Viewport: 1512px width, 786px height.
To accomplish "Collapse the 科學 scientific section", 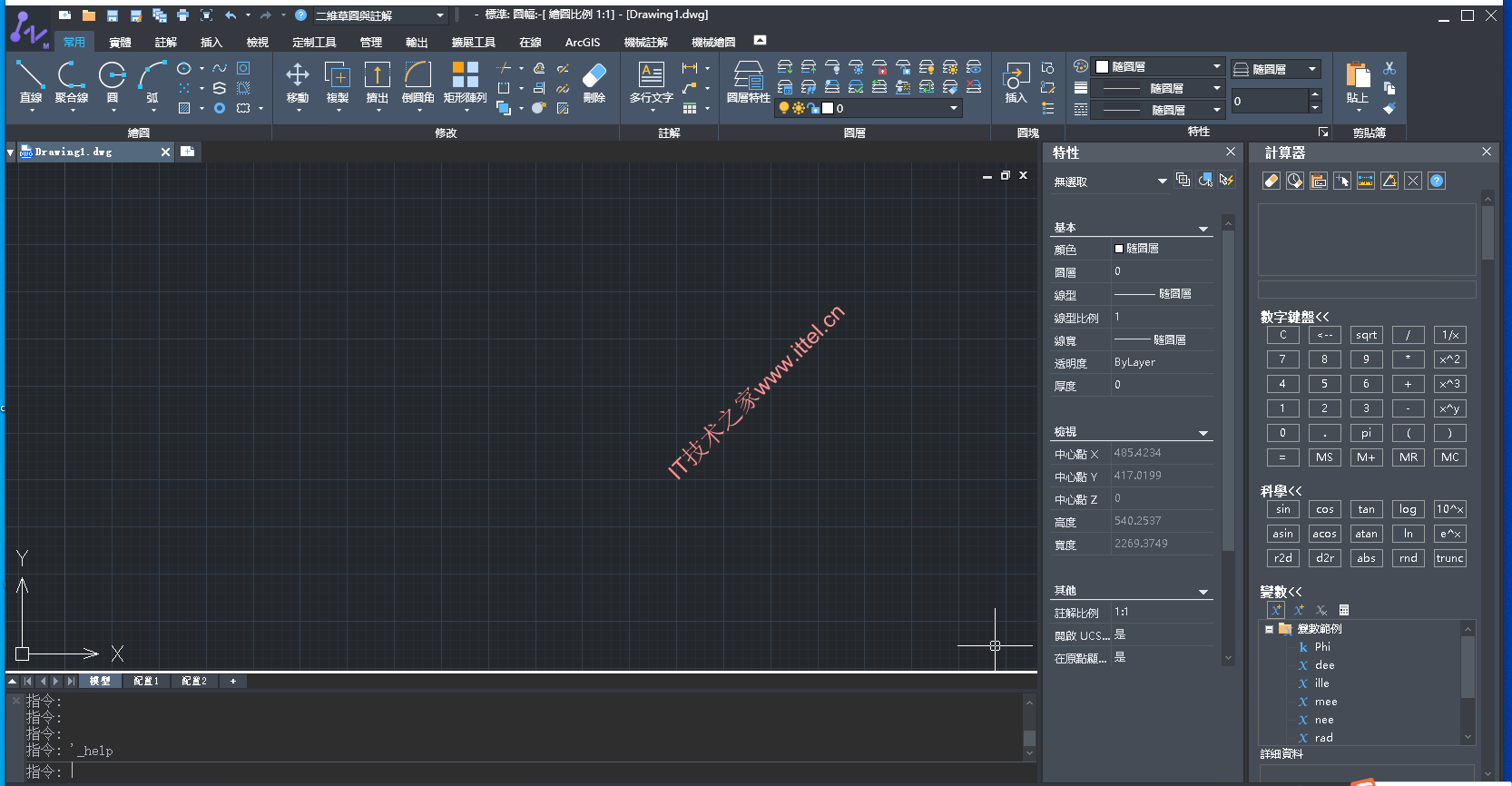I will pyautogui.click(x=1281, y=491).
